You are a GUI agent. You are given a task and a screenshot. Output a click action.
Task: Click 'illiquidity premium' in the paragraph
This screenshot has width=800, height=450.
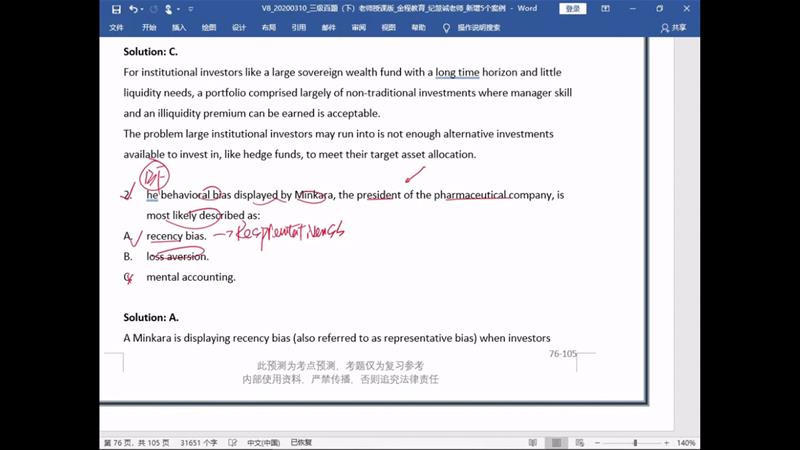click(202, 113)
